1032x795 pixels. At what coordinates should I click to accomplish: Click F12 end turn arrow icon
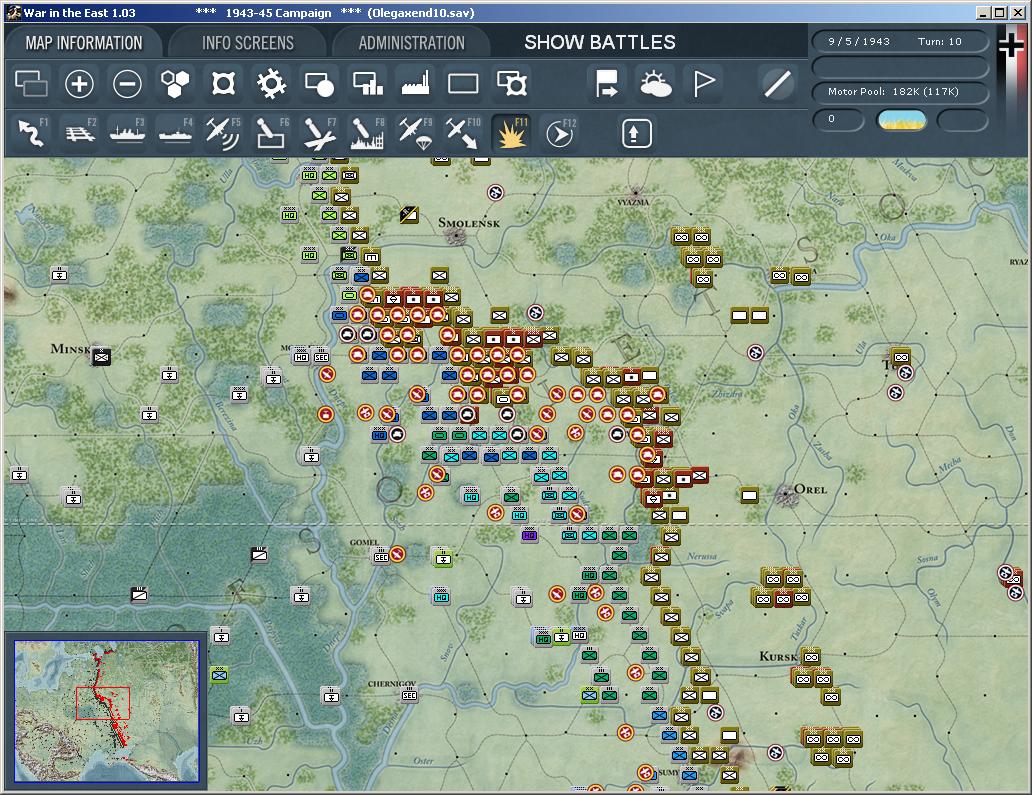559,132
